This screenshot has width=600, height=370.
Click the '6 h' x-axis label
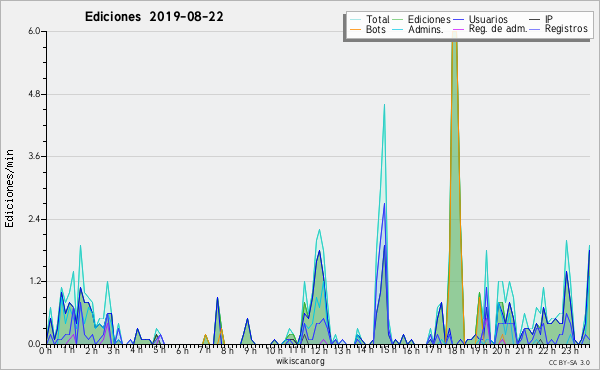coord(182,350)
